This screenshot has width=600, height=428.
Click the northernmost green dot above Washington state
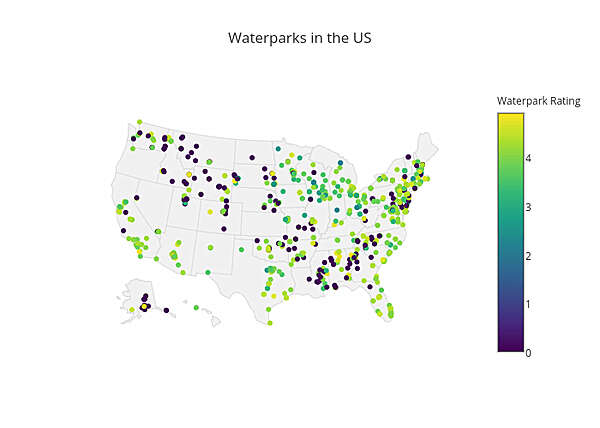tap(139, 122)
